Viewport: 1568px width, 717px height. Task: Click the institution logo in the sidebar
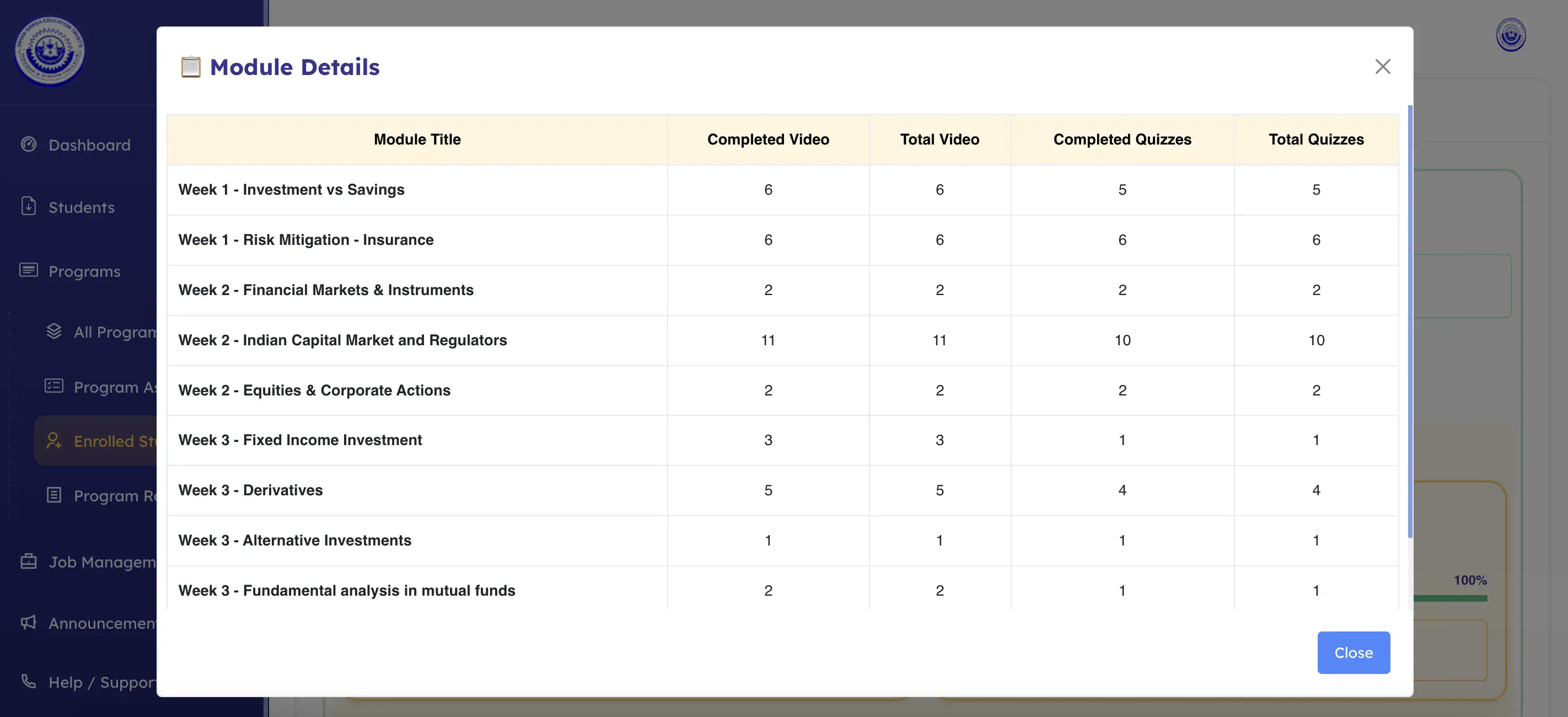tap(49, 51)
